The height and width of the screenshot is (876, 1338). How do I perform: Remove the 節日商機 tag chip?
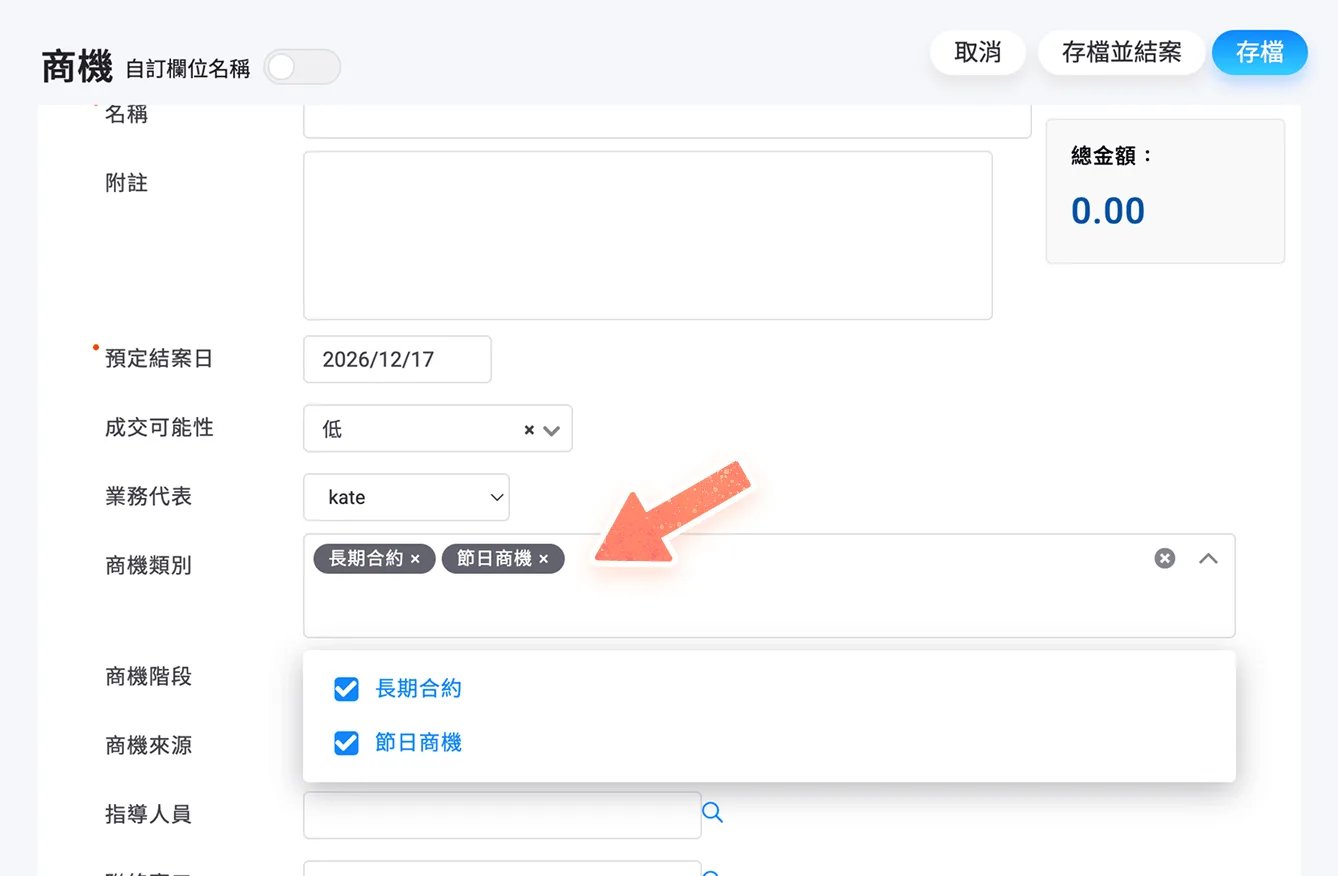tap(544, 559)
